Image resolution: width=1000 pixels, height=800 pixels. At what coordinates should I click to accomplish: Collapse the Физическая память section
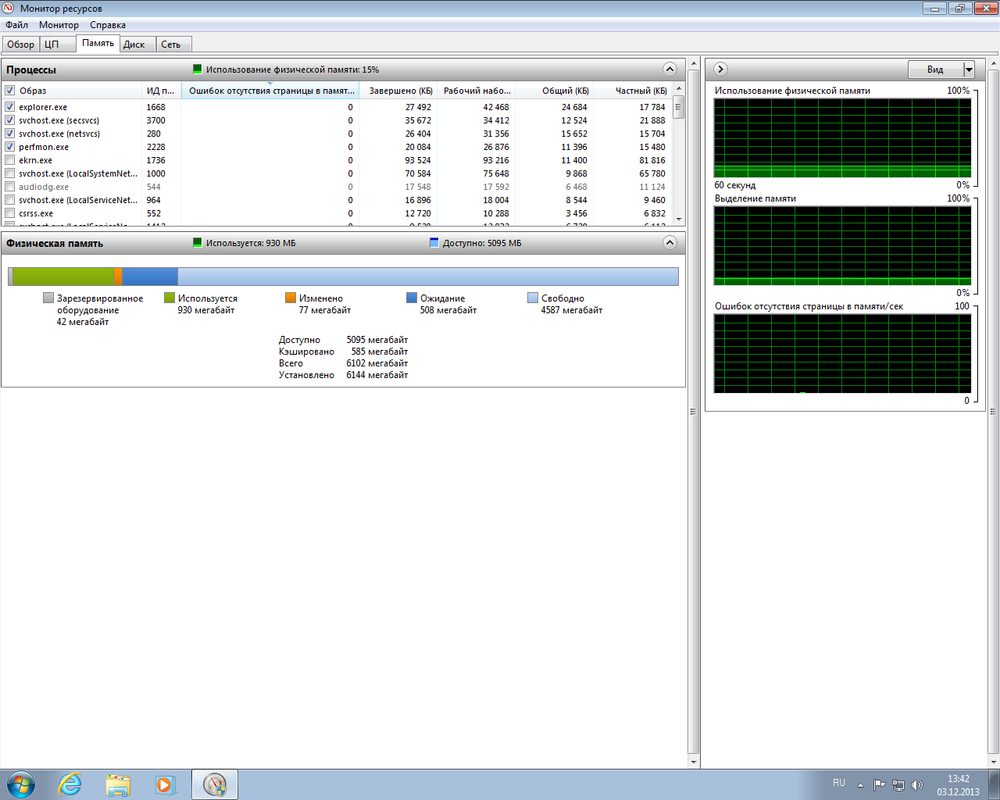pyautogui.click(x=670, y=242)
